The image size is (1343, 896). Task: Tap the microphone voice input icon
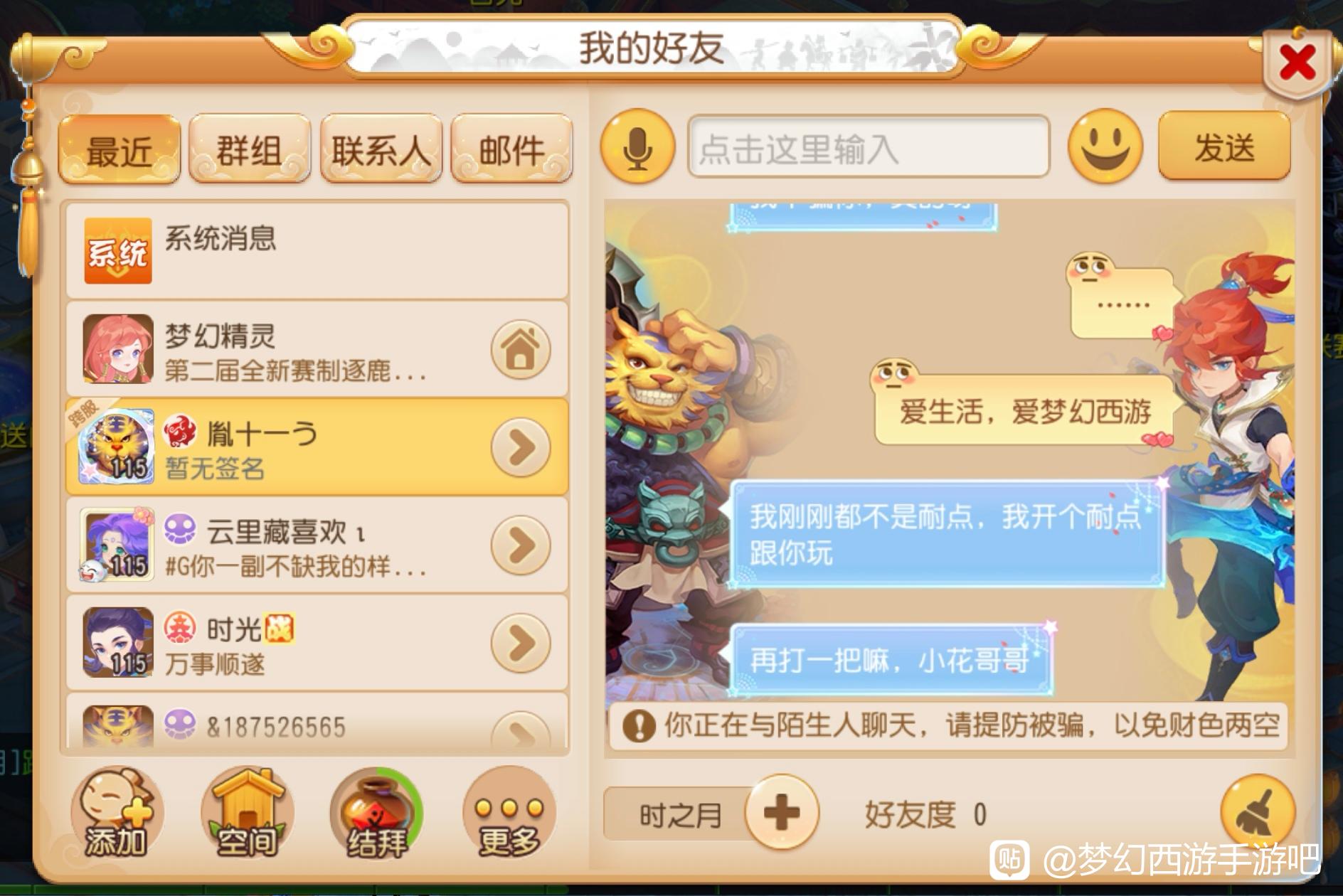pos(637,147)
